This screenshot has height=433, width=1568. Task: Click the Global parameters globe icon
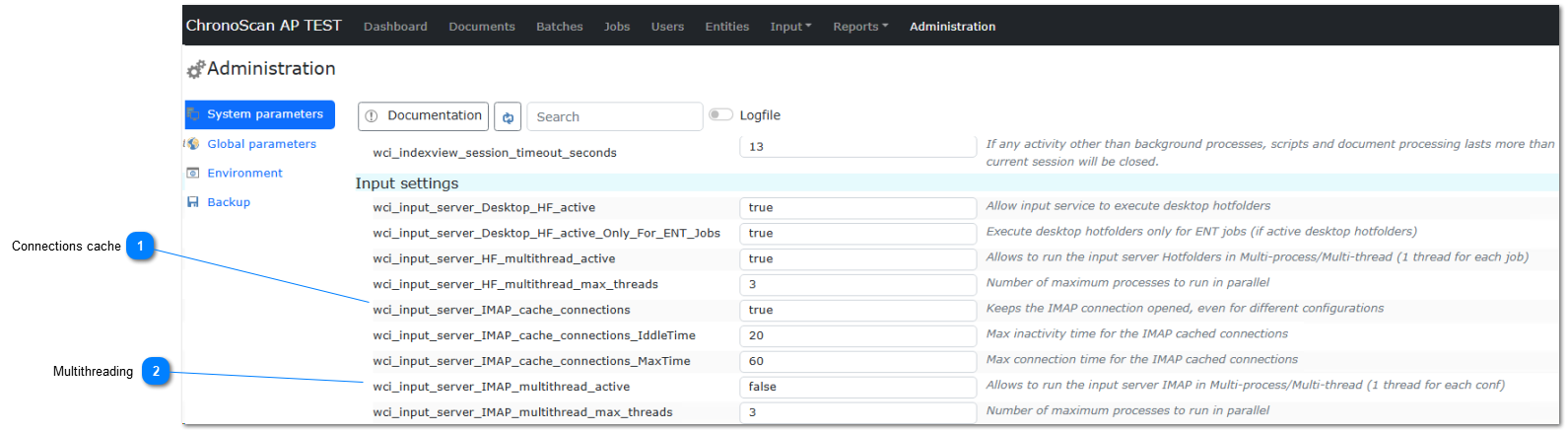[x=193, y=144]
